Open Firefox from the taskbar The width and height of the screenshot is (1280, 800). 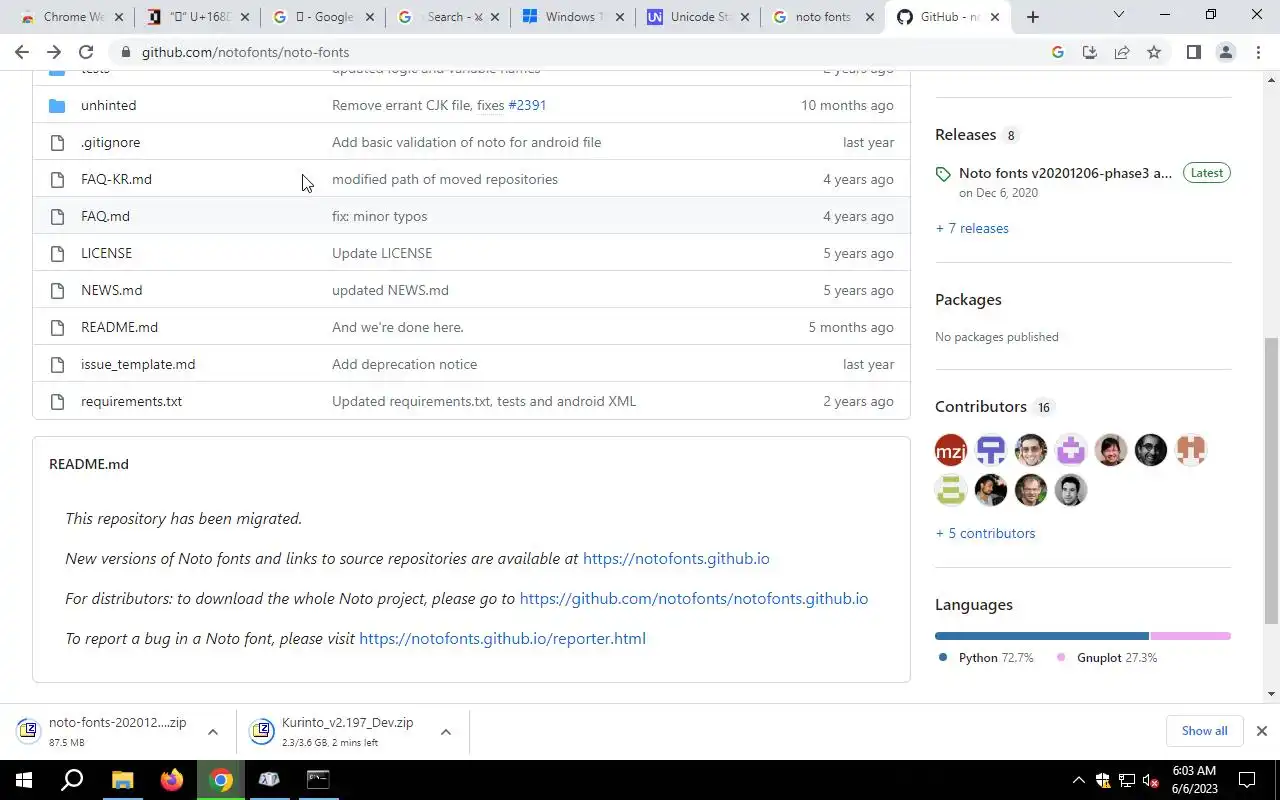coord(172,780)
